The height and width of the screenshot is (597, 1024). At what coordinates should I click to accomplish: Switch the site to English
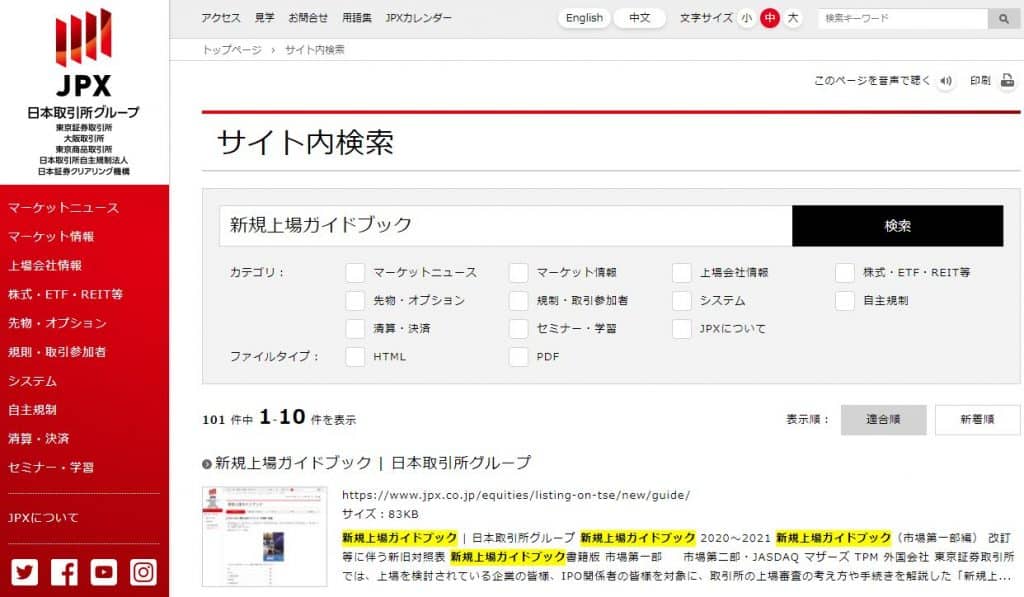tap(584, 18)
